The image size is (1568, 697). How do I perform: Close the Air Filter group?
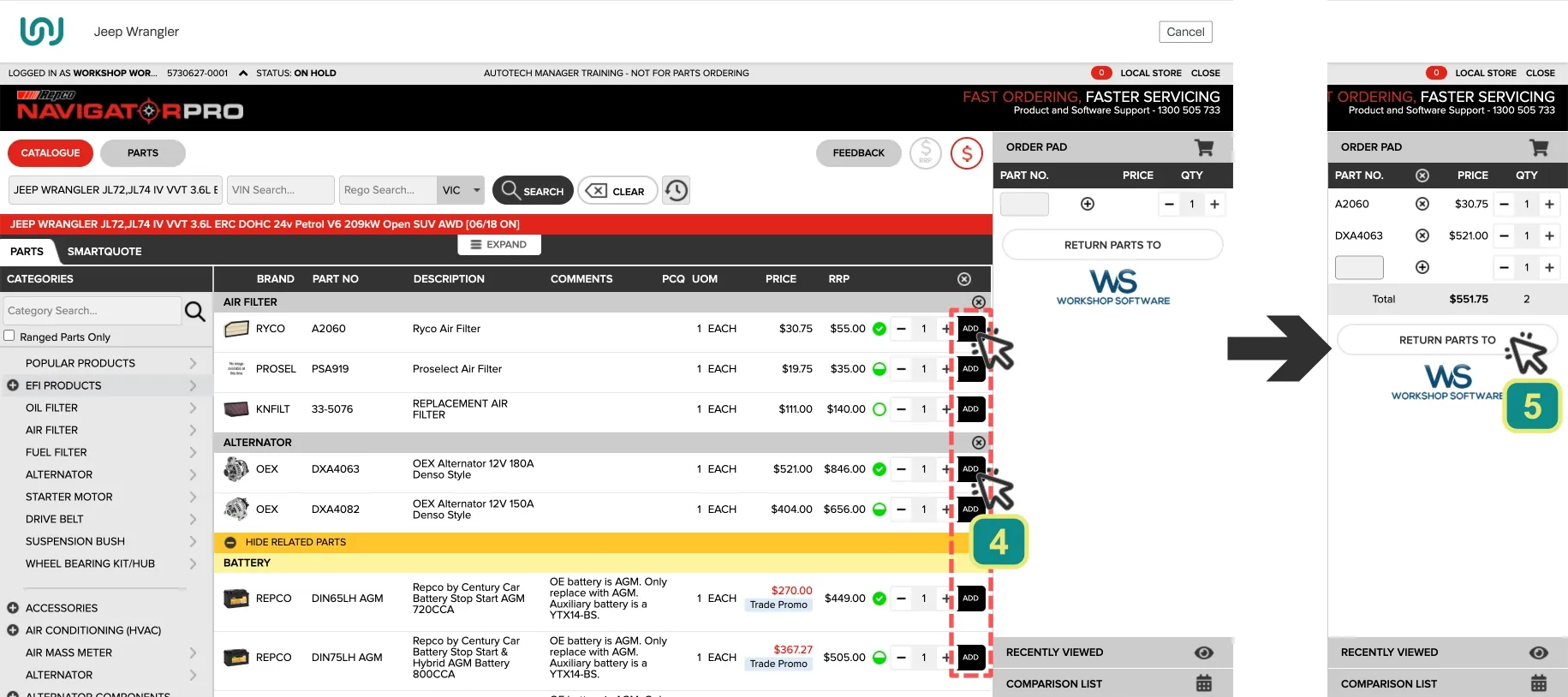[979, 302]
